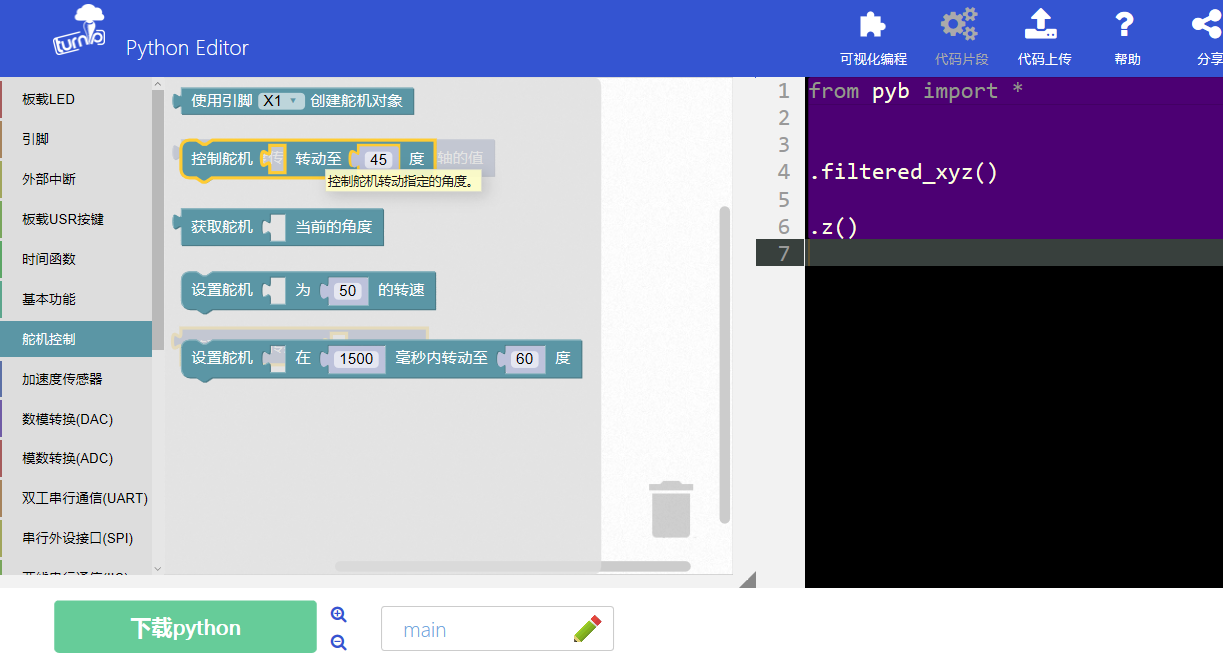Select 板载LED category
The height and width of the screenshot is (658, 1223).
[x=76, y=99]
